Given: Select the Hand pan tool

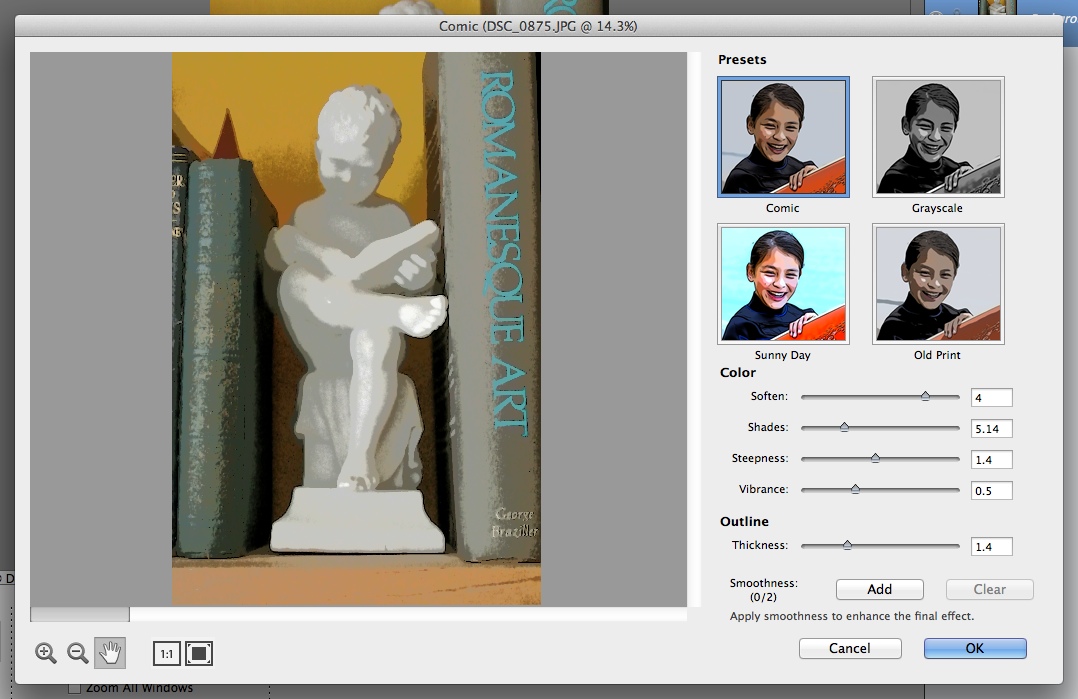Looking at the screenshot, I should coord(110,653).
